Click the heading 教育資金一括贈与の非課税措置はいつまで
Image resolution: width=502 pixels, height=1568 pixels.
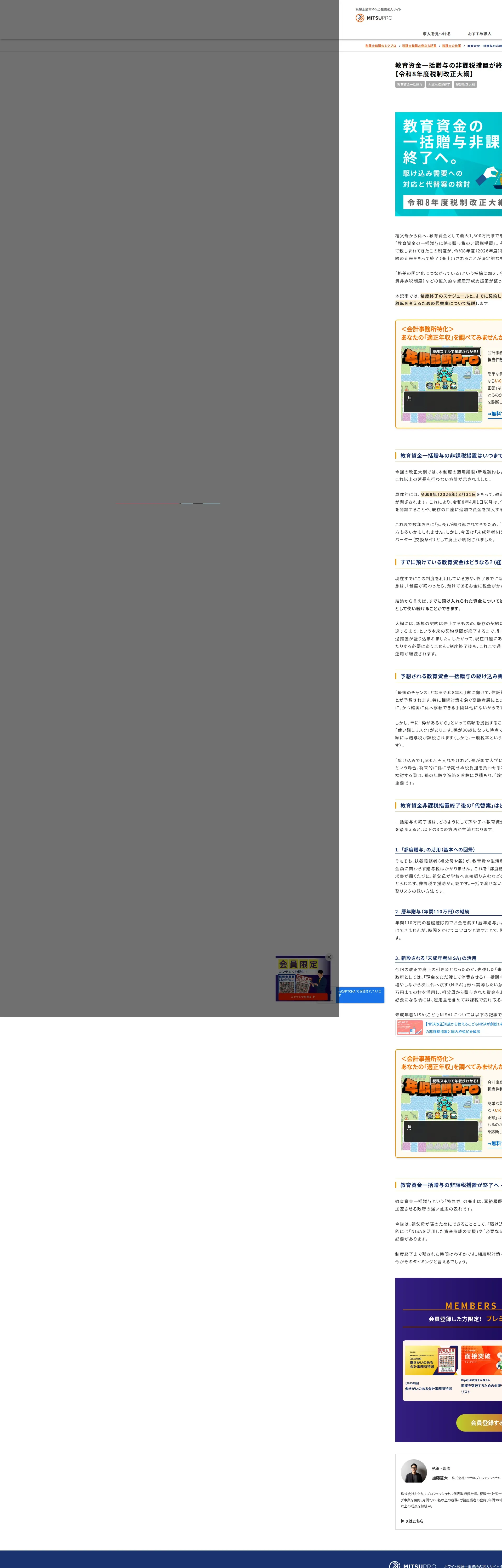pyautogui.click(x=451, y=455)
